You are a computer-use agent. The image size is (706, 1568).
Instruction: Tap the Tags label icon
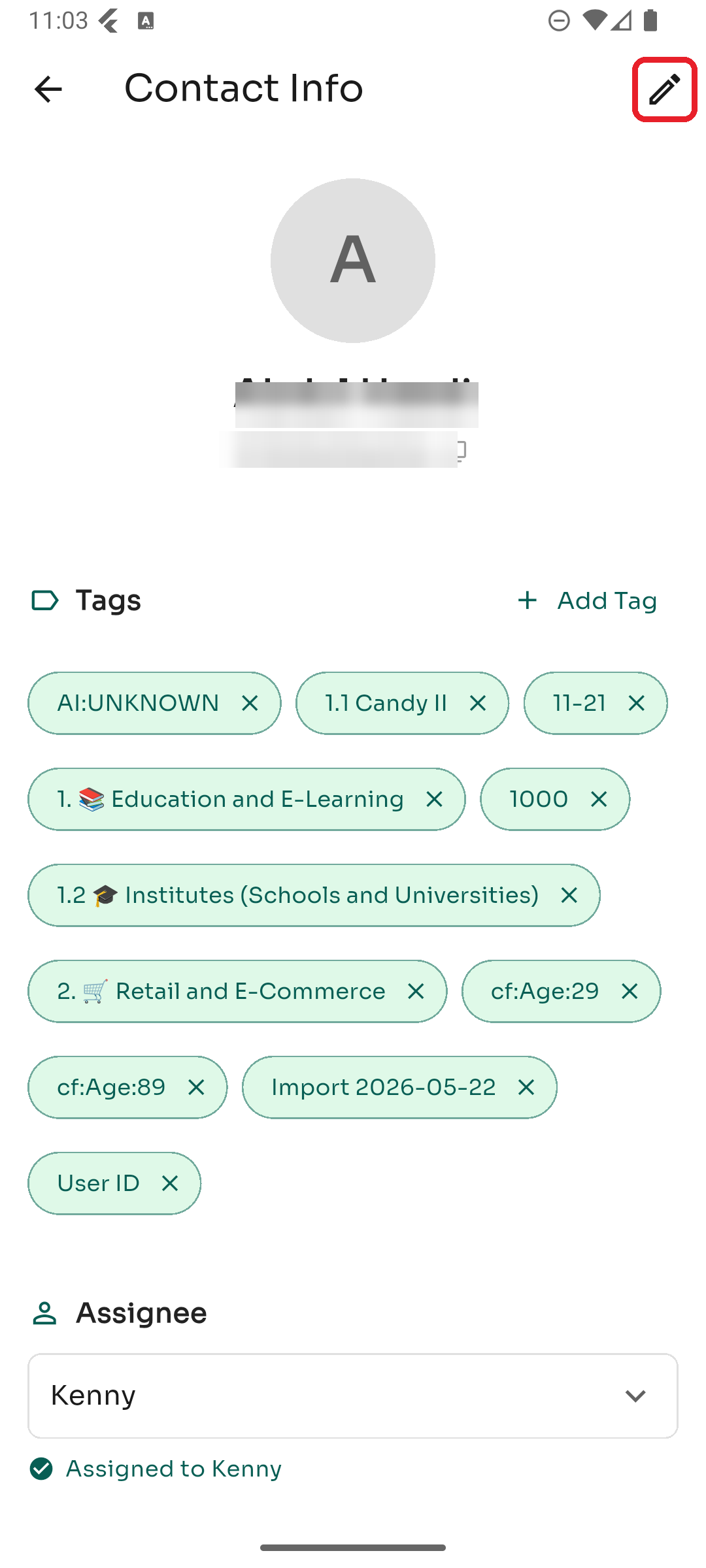click(45, 600)
